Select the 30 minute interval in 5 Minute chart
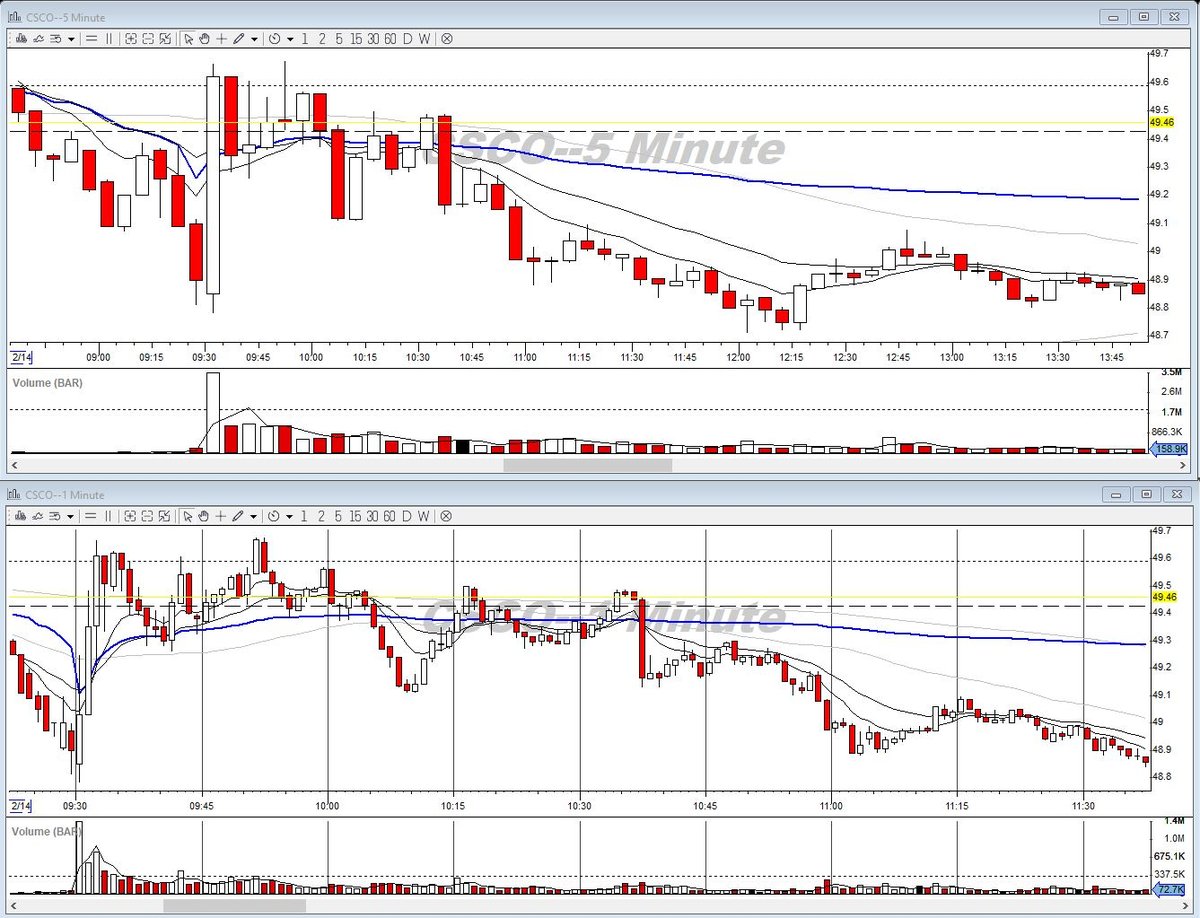 click(373, 39)
